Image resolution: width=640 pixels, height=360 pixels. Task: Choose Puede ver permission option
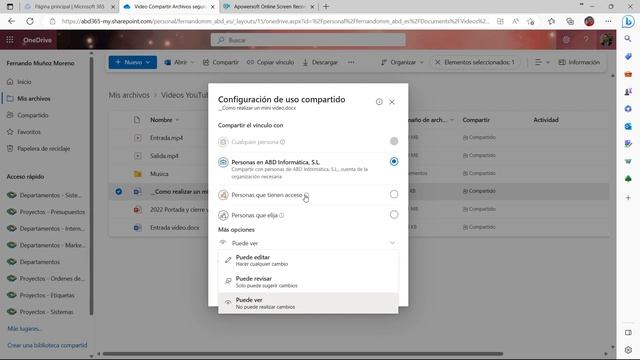click(x=308, y=303)
